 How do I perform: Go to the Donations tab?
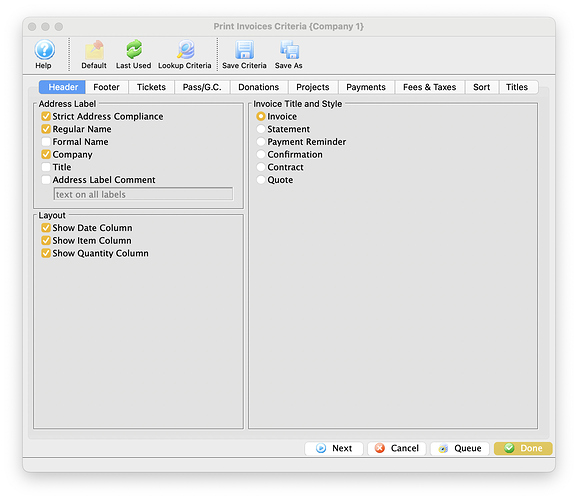click(x=258, y=87)
